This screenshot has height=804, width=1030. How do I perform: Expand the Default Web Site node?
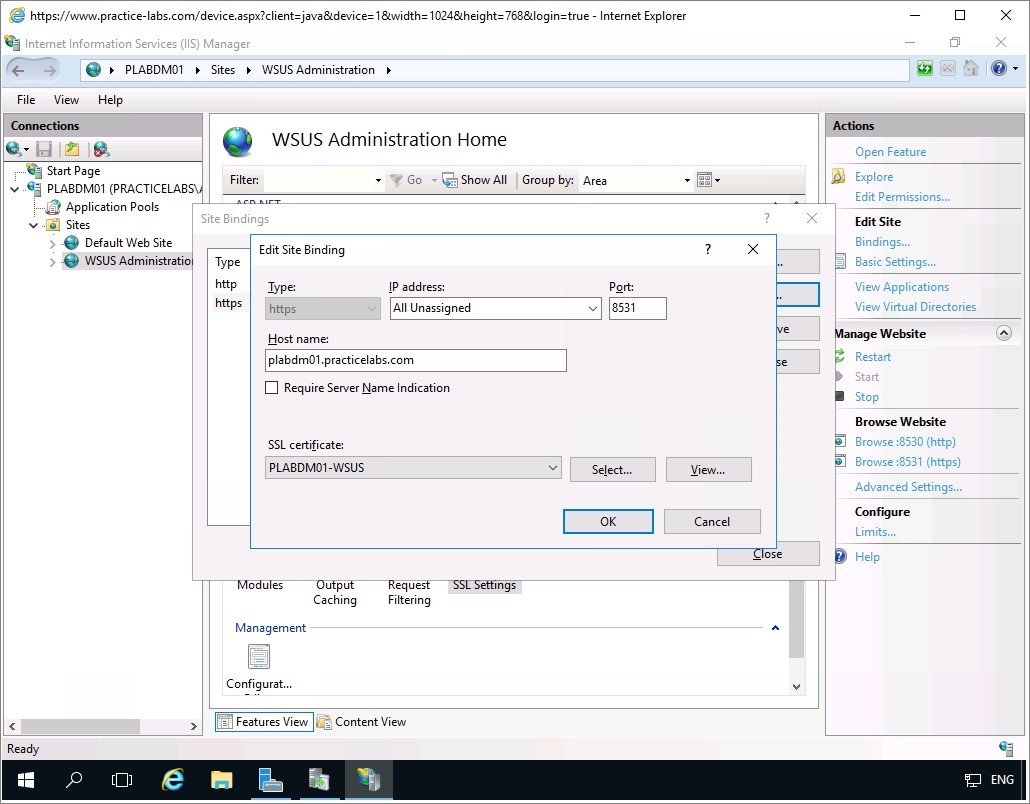point(53,243)
